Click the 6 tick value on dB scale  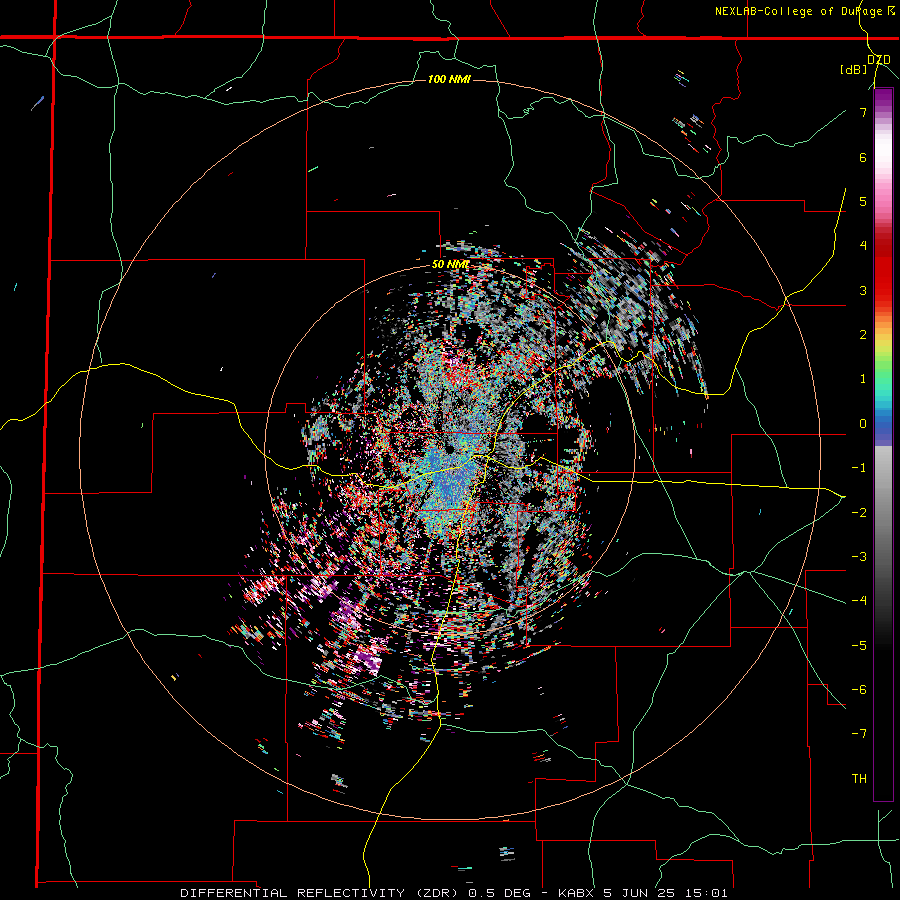coord(863,157)
